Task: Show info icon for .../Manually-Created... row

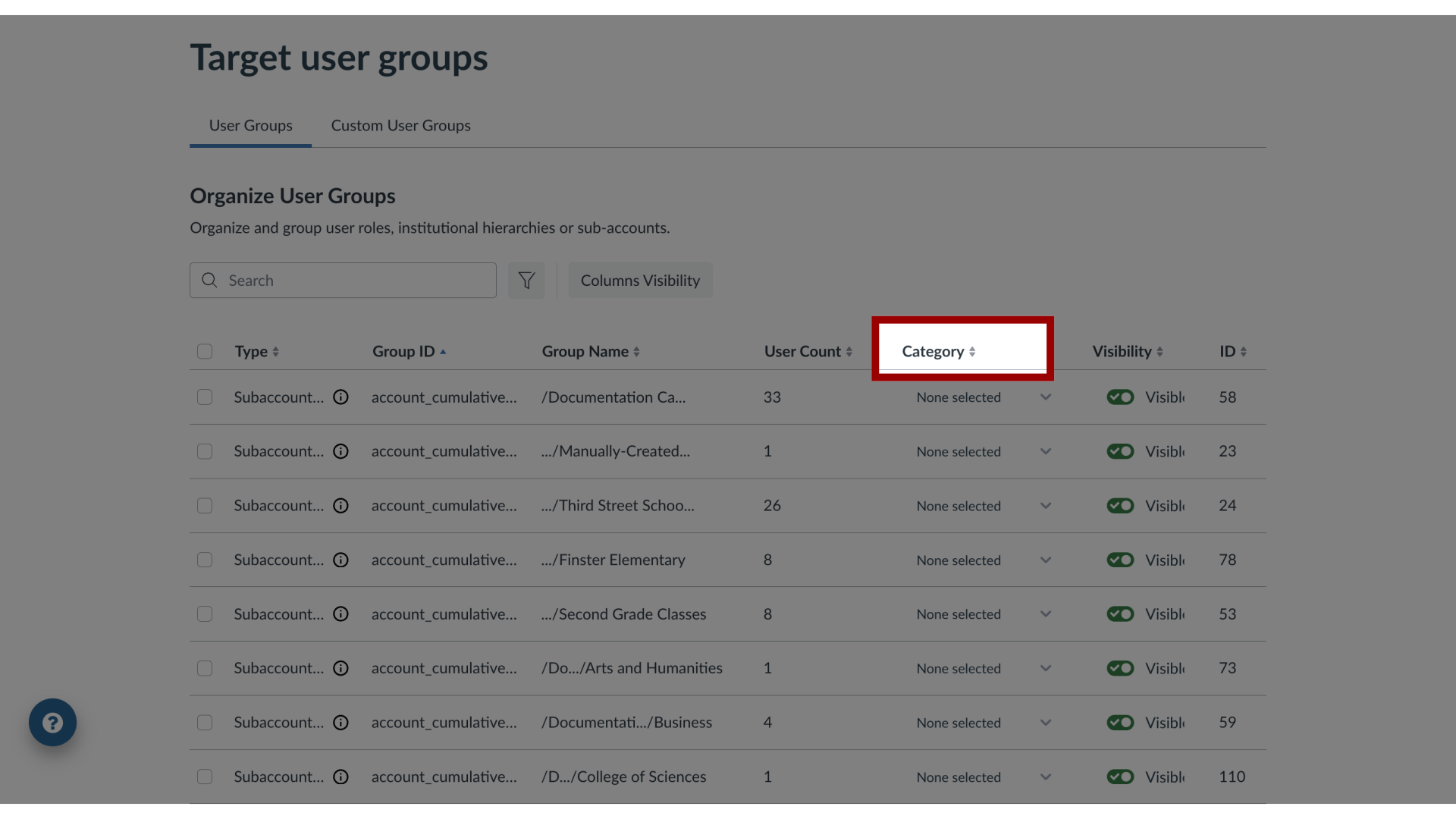Action: (x=341, y=451)
